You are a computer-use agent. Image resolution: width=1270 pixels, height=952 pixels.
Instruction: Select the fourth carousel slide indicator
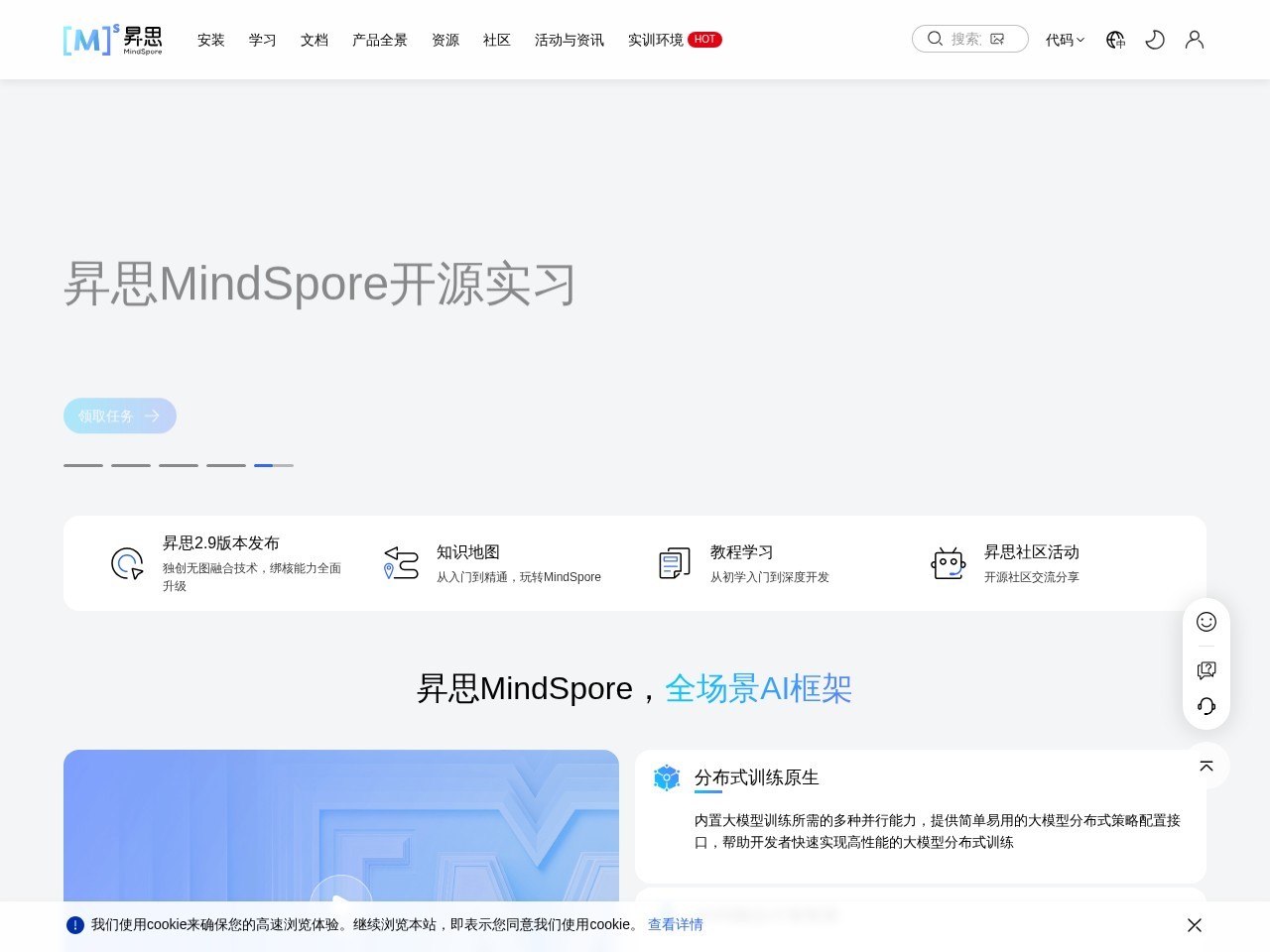(226, 465)
